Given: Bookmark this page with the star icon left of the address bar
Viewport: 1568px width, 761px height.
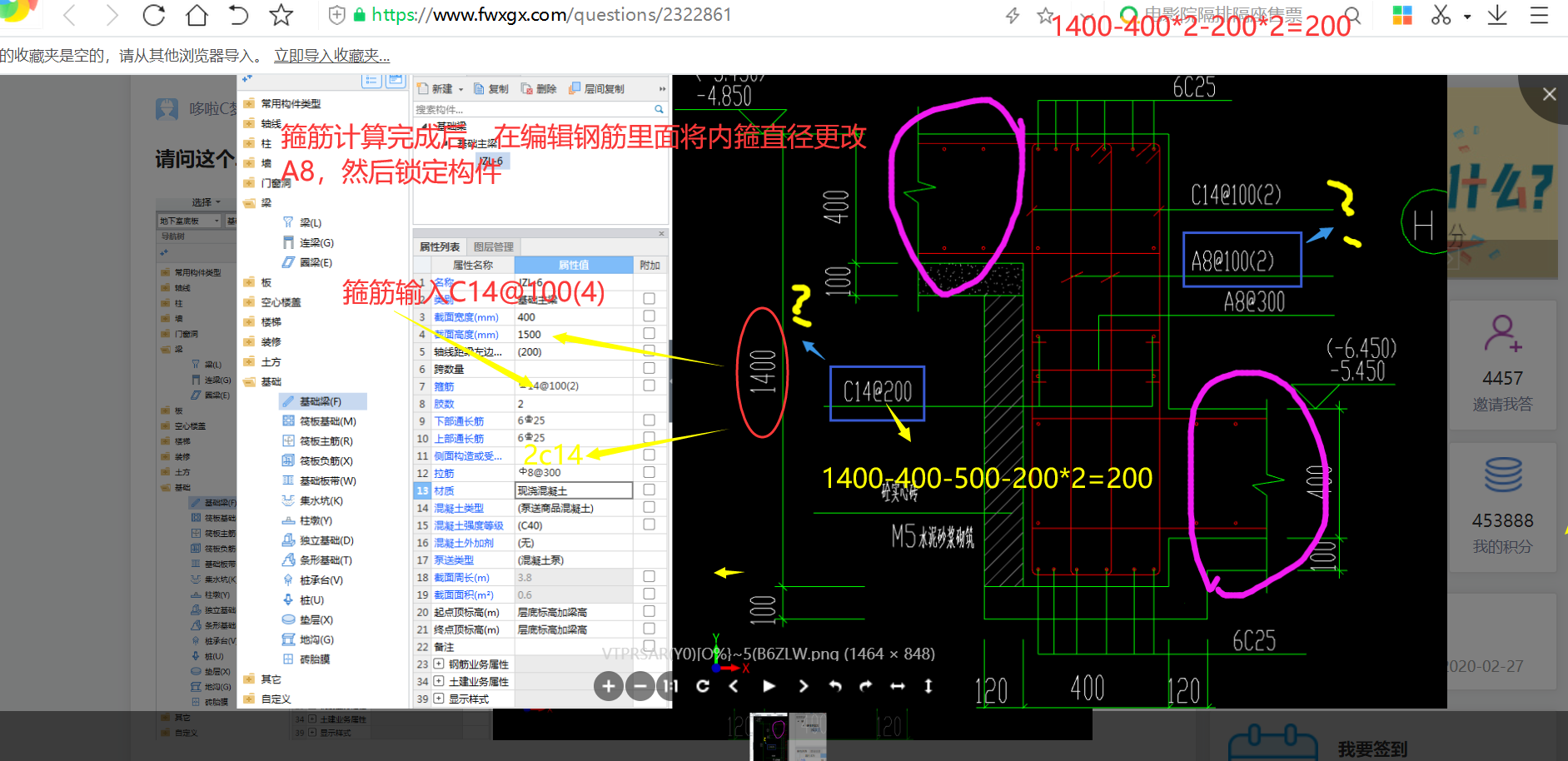Looking at the screenshot, I should pyautogui.click(x=281, y=15).
